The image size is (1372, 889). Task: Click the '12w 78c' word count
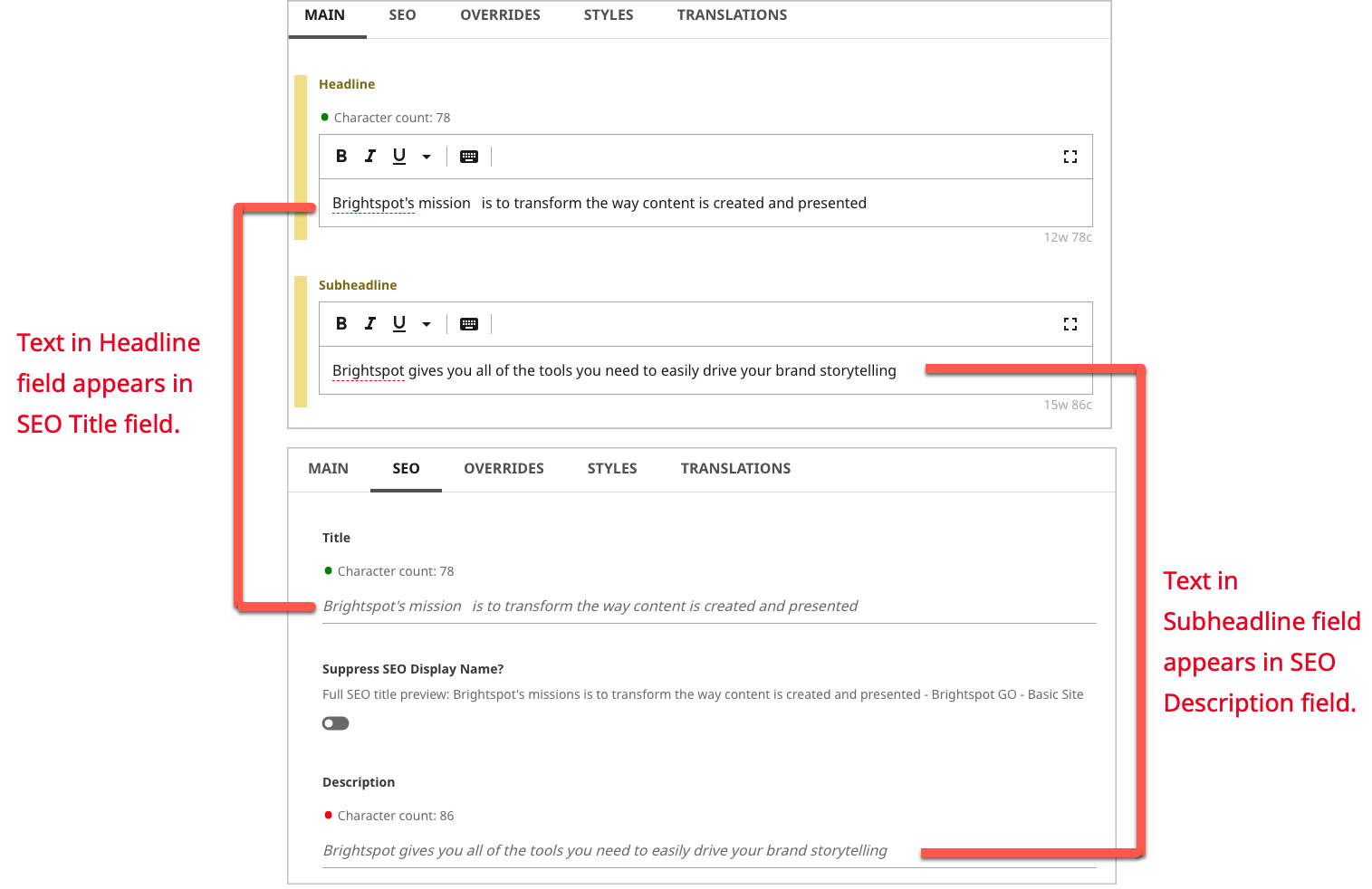click(x=1068, y=237)
